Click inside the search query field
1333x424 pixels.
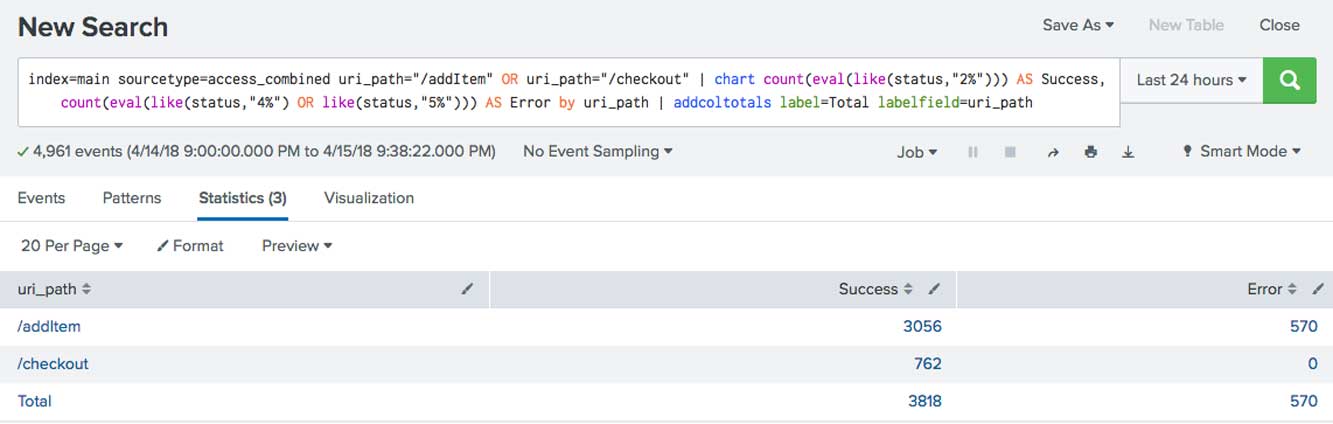[x=560, y=90]
